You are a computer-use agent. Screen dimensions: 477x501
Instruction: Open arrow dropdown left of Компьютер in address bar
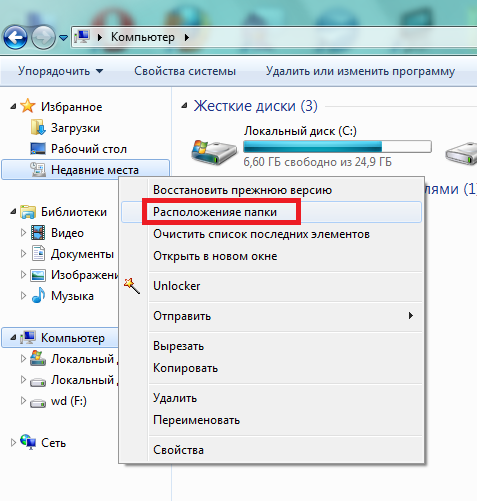[100, 37]
